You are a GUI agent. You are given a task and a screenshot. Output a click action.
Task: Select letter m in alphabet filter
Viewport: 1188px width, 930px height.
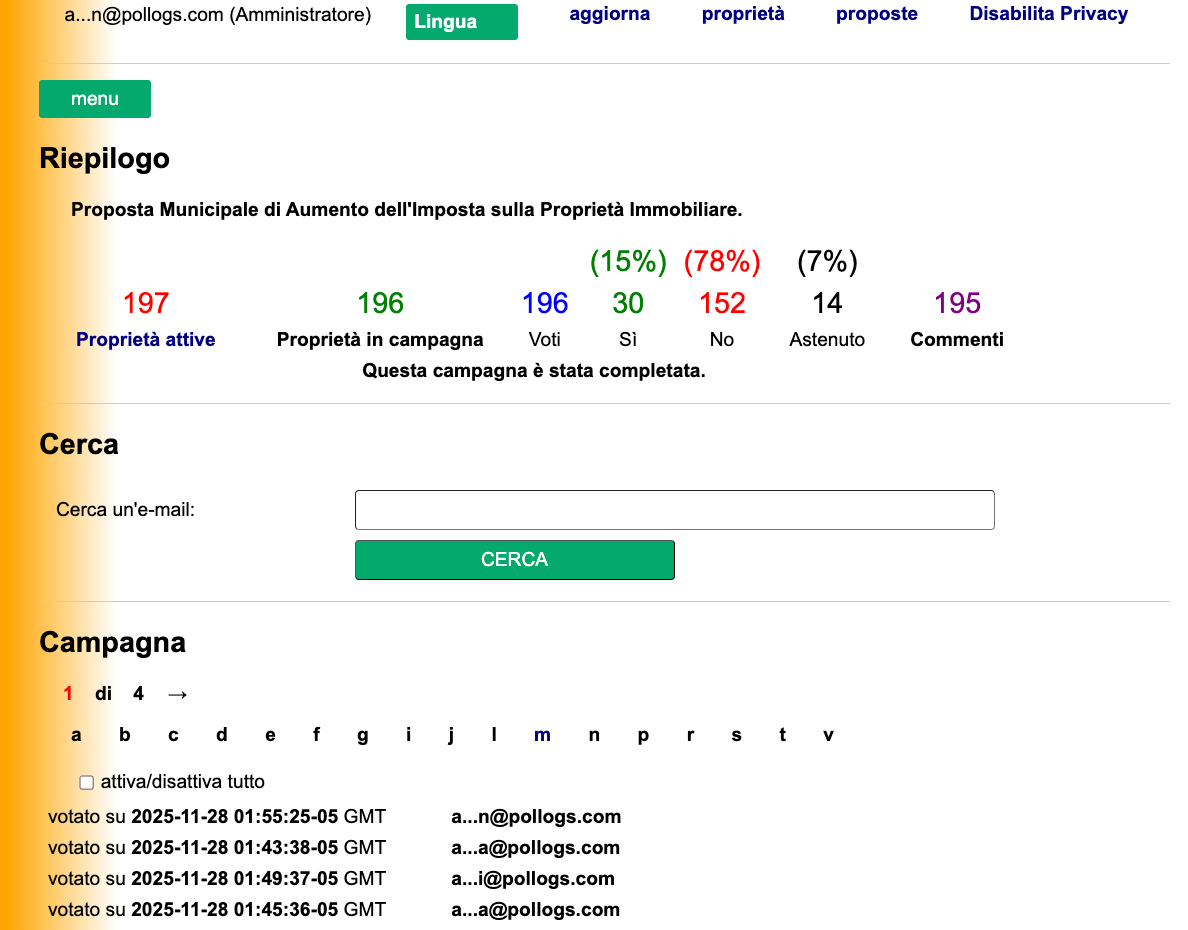pos(542,734)
